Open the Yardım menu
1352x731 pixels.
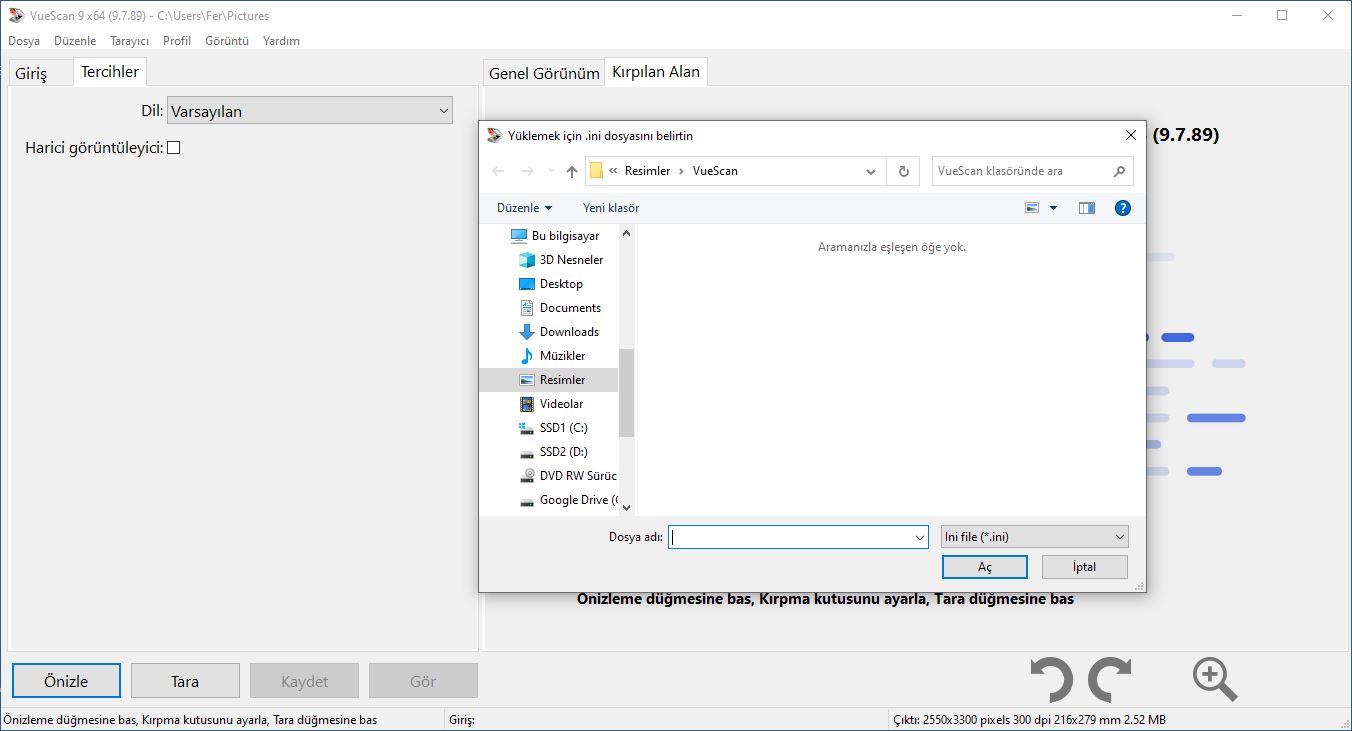tap(281, 41)
